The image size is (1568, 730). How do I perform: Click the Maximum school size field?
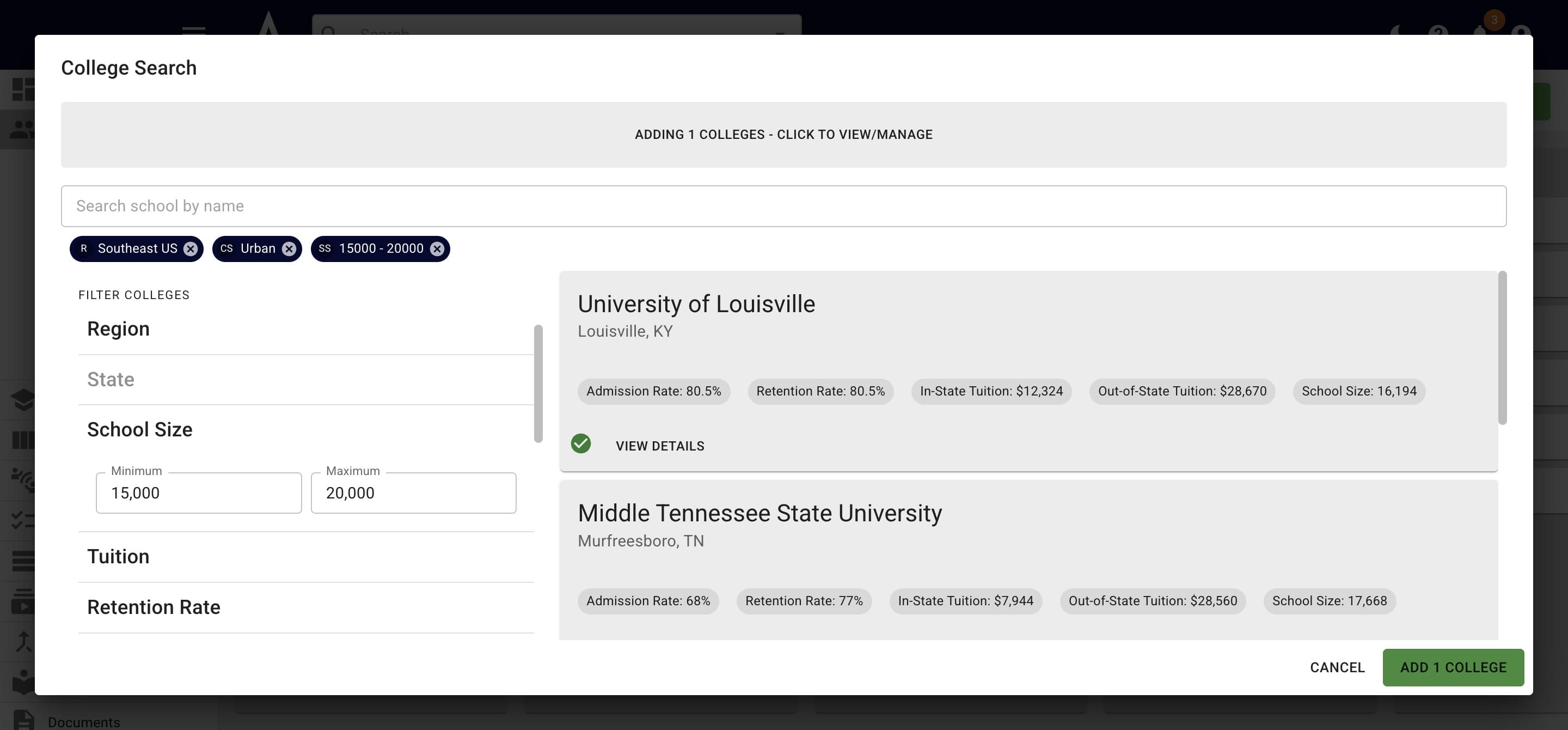[x=413, y=492]
